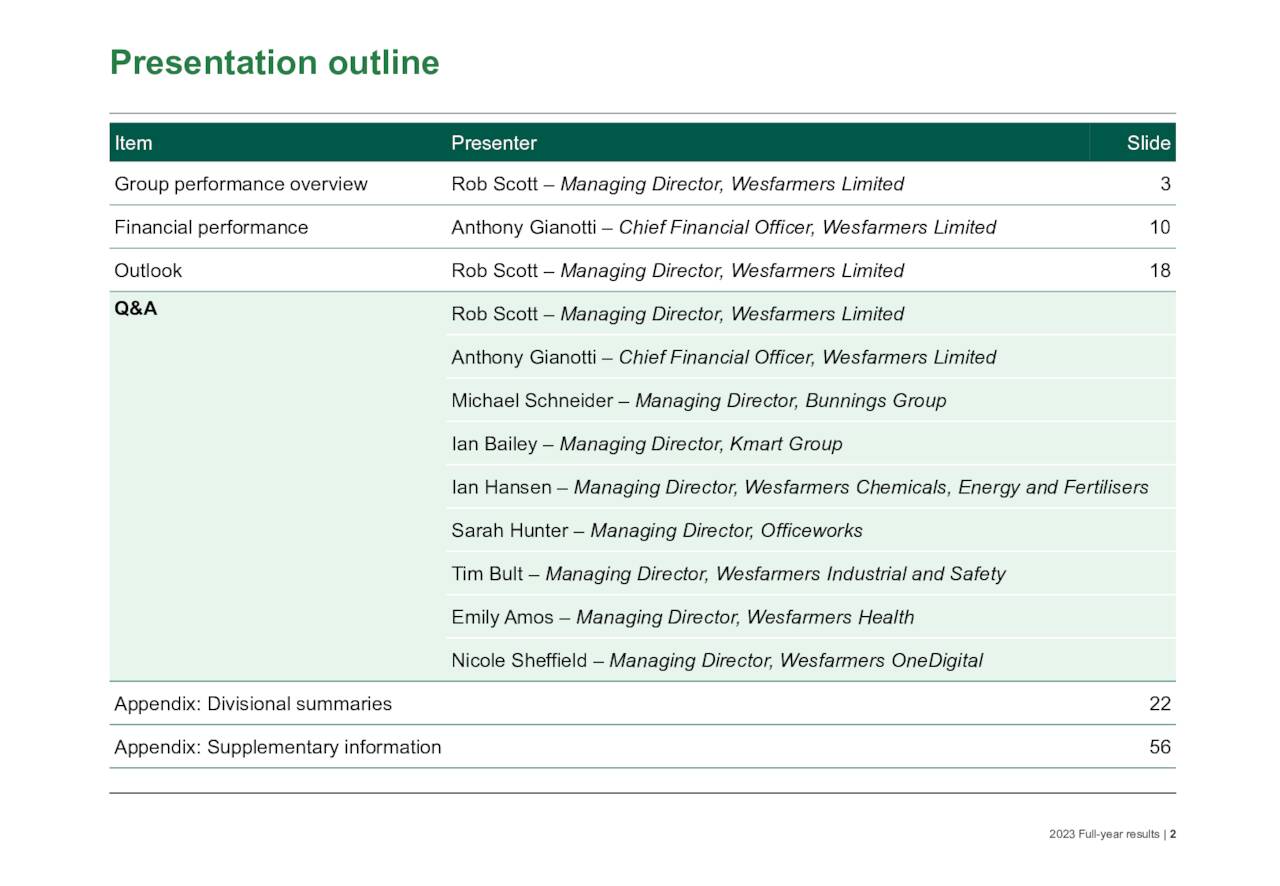Click slide number 18 for Outlook

pyautogui.click(x=1160, y=270)
